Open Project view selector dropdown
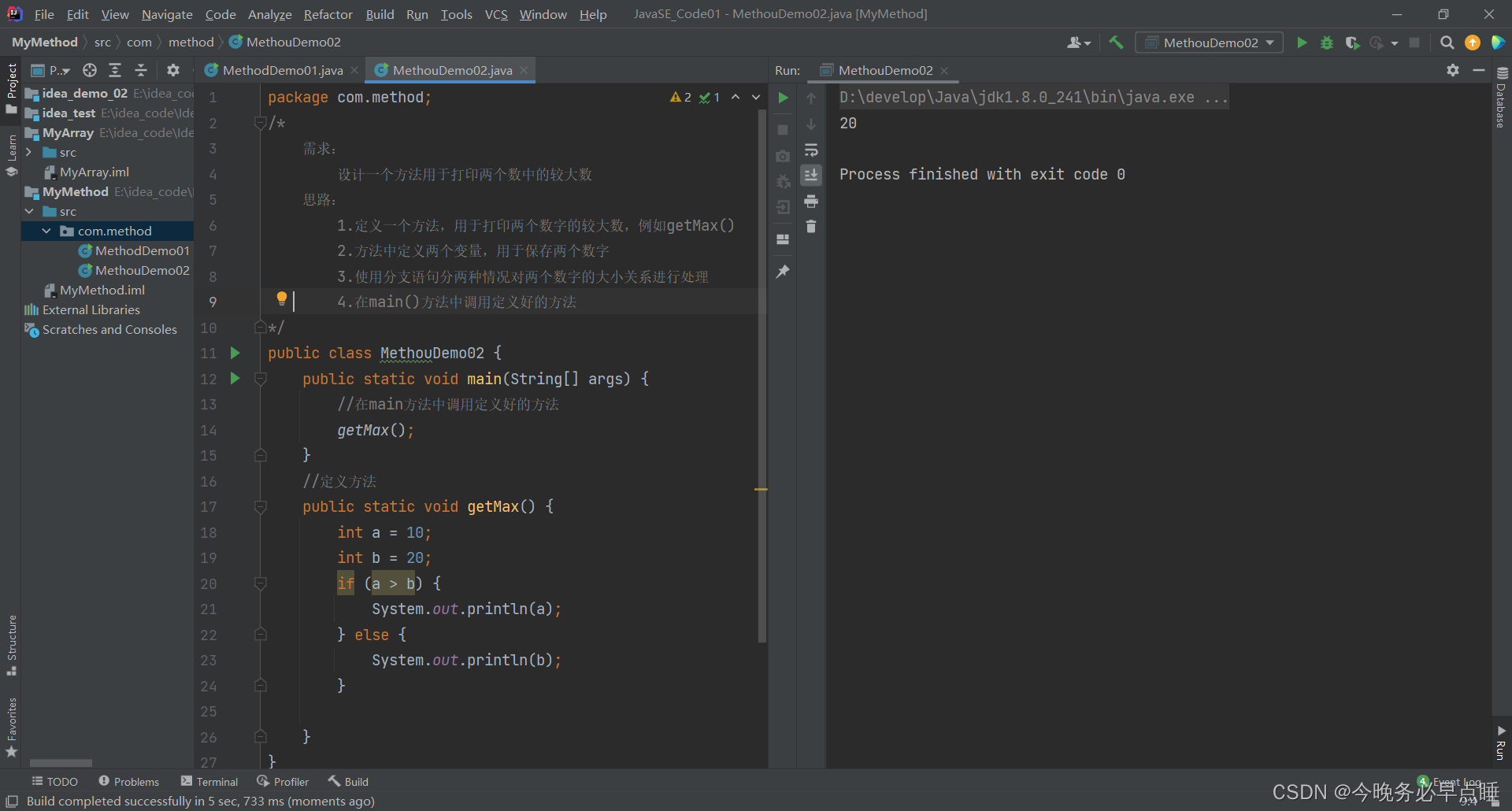Image resolution: width=1512 pixels, height=811 pixels. pyautogui.click(x=51, y=70)
